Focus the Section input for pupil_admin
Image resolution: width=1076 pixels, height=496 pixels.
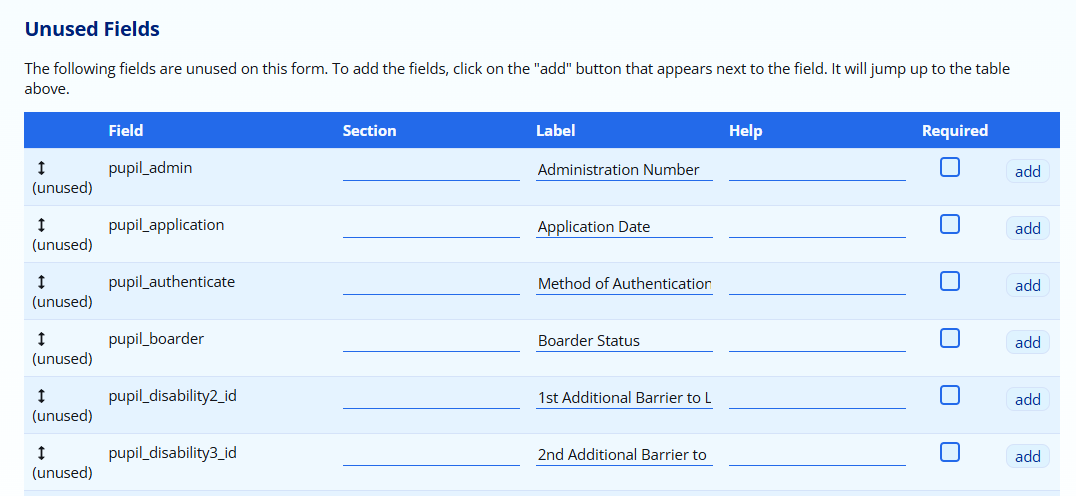(431, 169)
